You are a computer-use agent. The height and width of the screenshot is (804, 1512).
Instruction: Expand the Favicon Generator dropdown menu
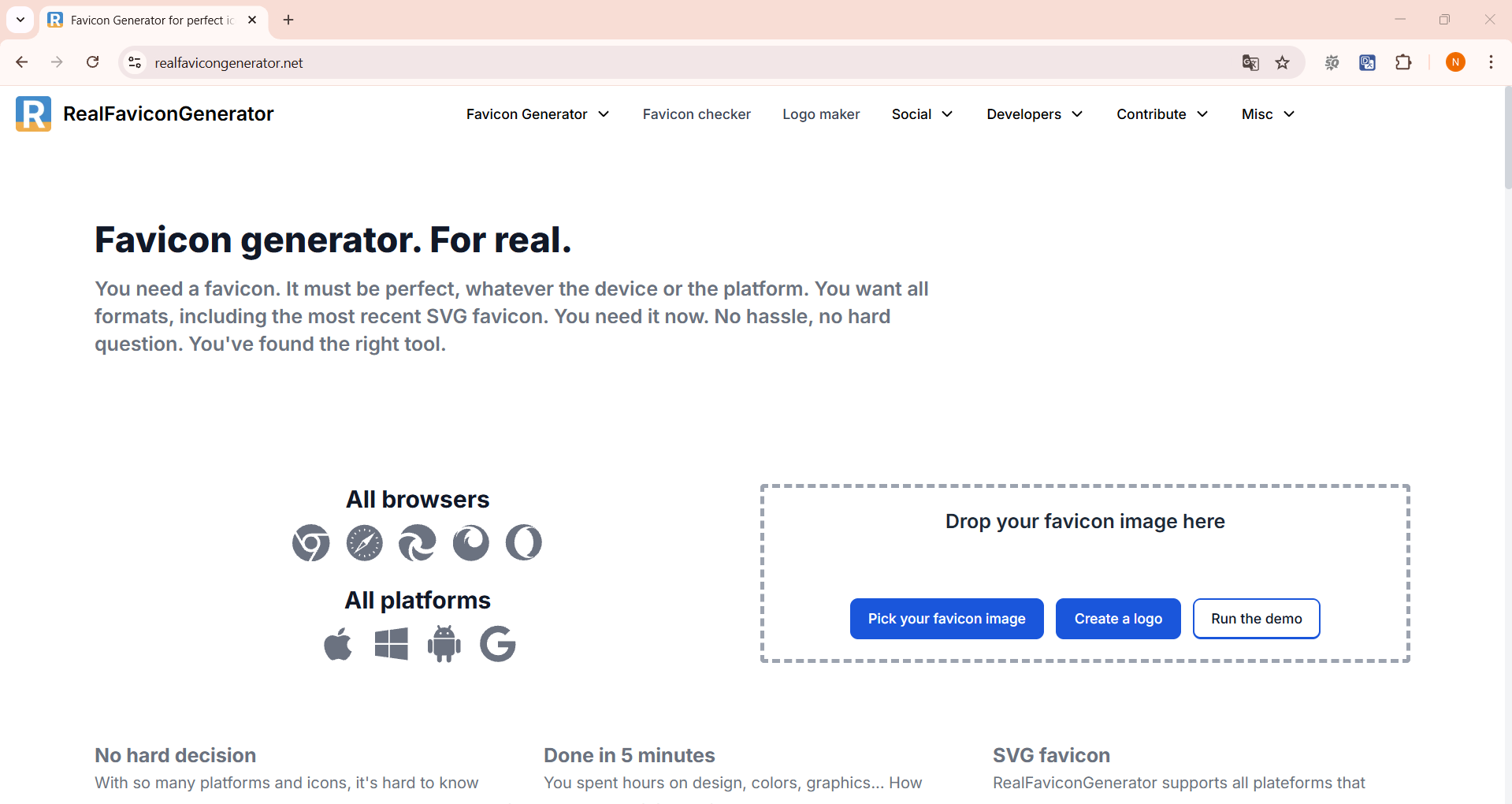537,114
